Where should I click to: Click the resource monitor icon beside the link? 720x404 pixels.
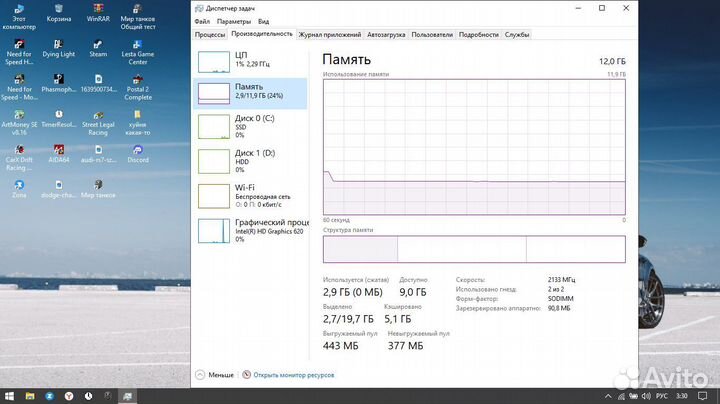(x=247, y=375)
